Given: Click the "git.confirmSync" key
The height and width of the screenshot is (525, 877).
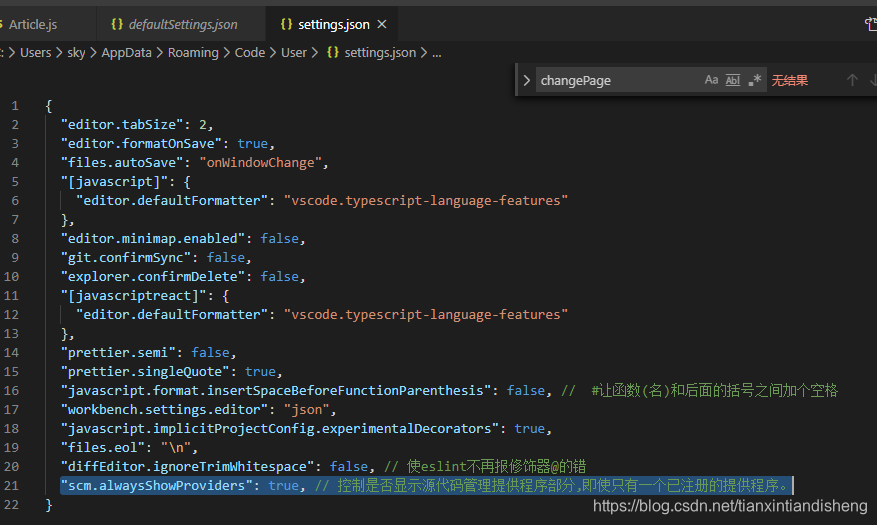Looking at the screenshot, I should click(126, 258).
